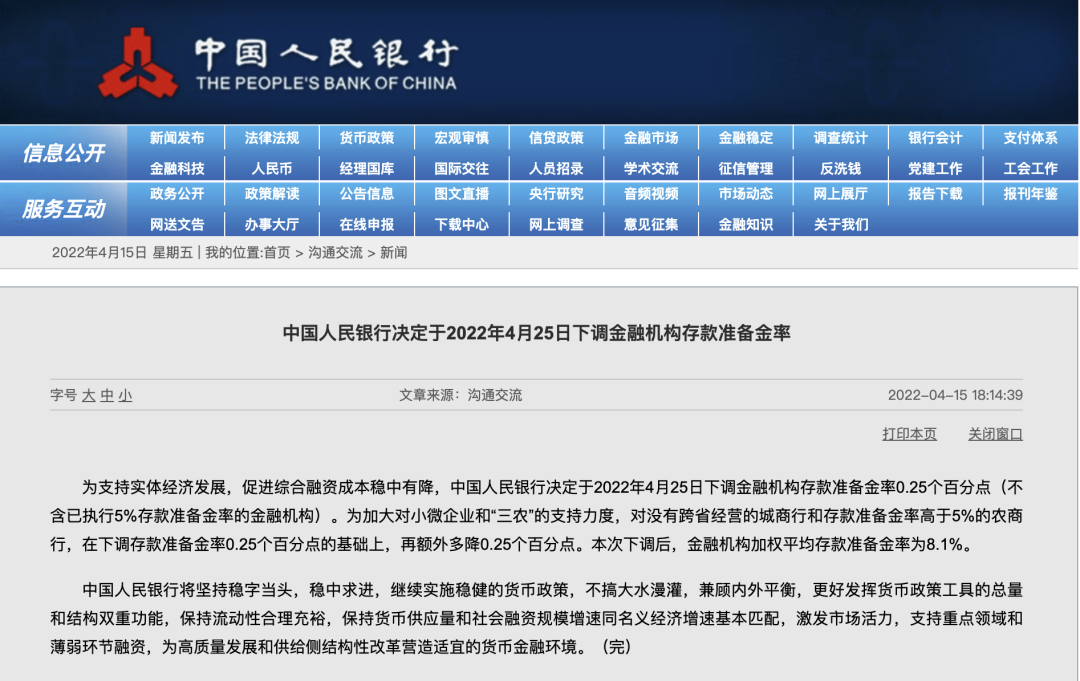The image size is (1080, 681).
Task: Set font size to 大
Action: pos(89,396)
